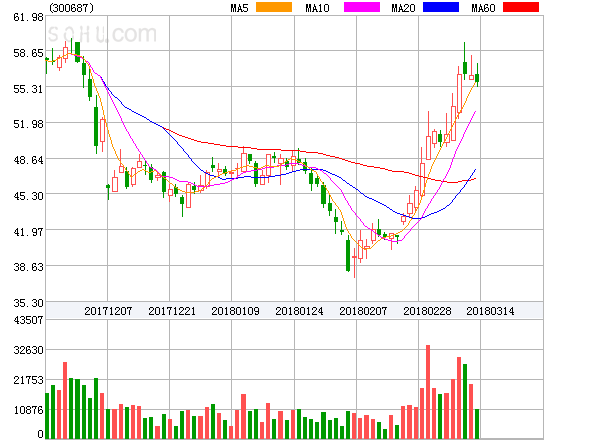Click the 61.98 price axis label
This screenshot has height=440, width=600.
(29, 17)
